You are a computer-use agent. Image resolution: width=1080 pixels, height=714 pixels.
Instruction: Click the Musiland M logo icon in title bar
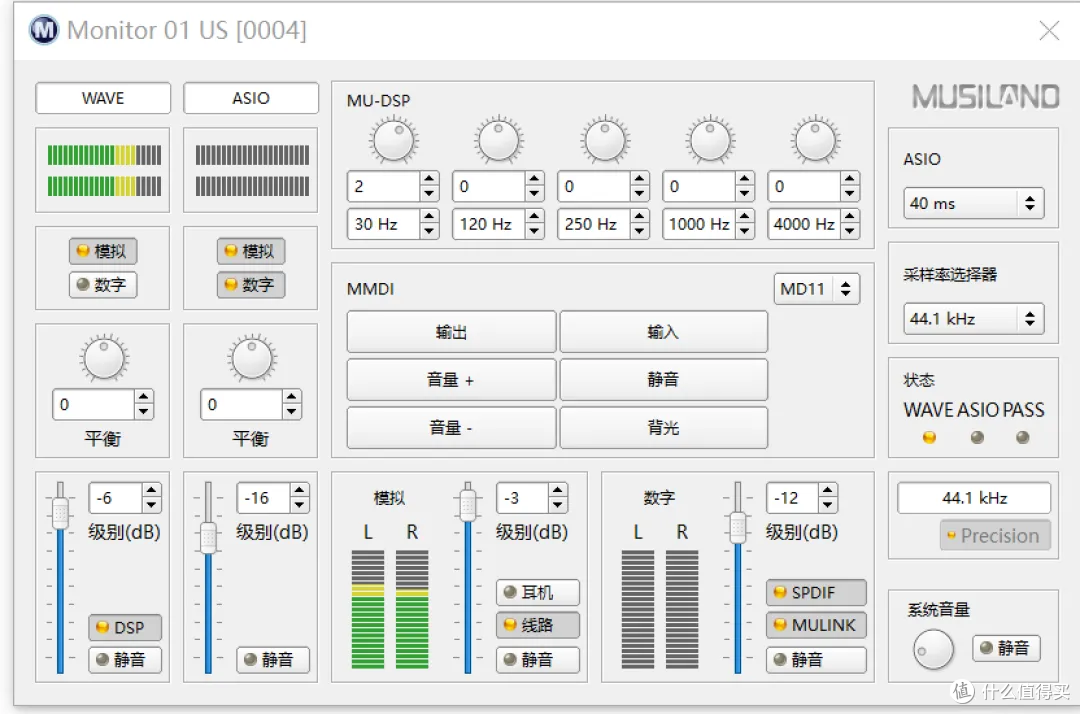44,30
